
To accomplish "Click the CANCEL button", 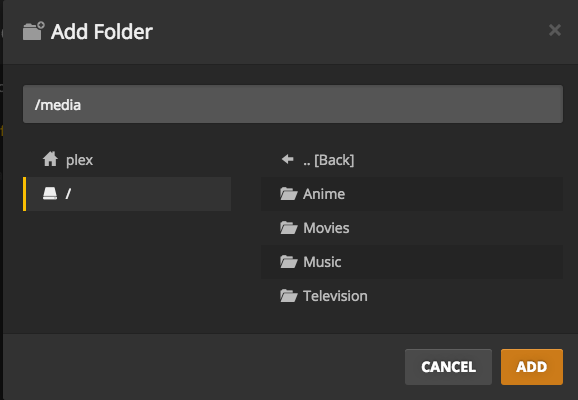I will (x=448, y=367).
